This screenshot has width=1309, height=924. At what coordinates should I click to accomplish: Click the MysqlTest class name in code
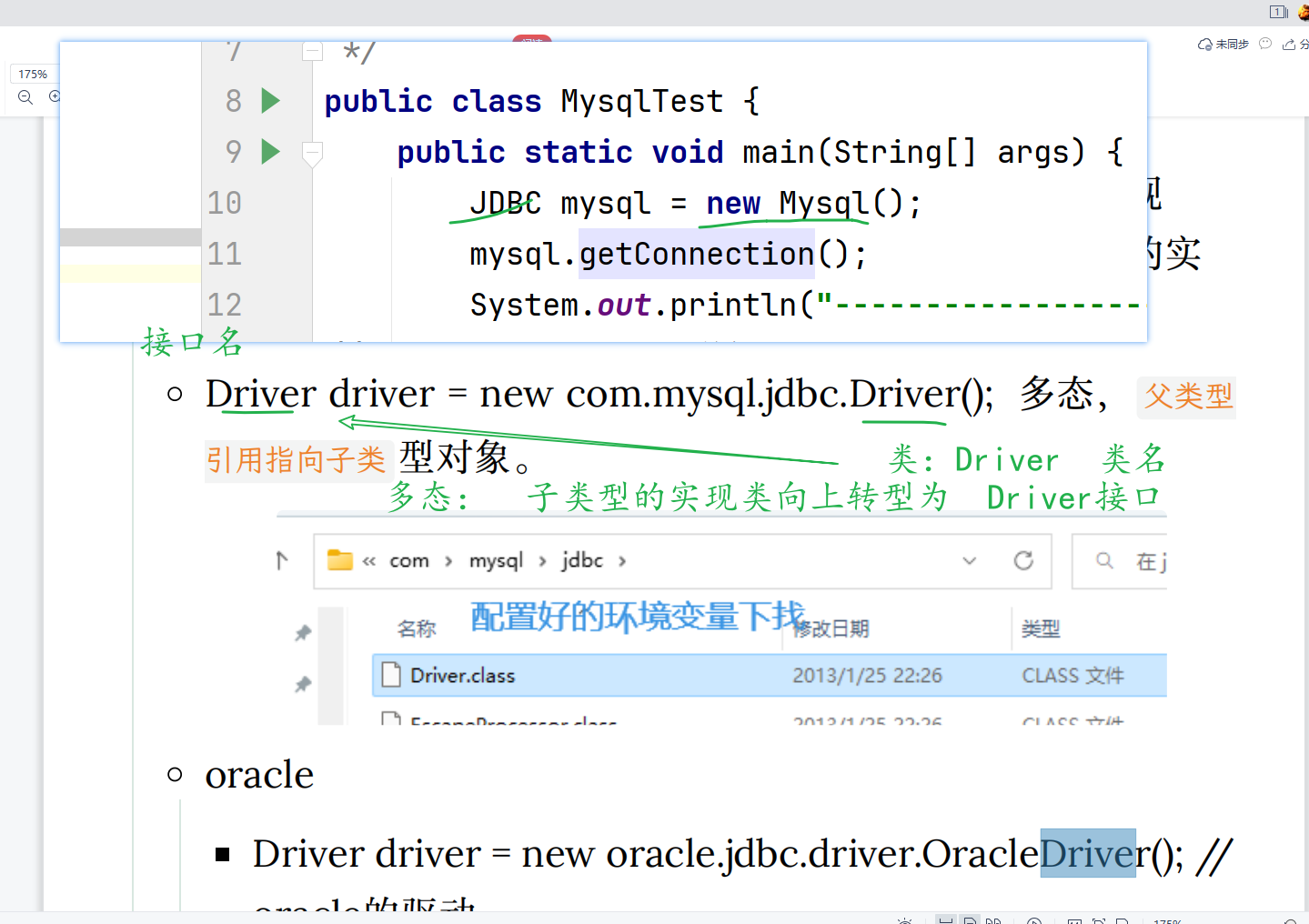[642, 101]
